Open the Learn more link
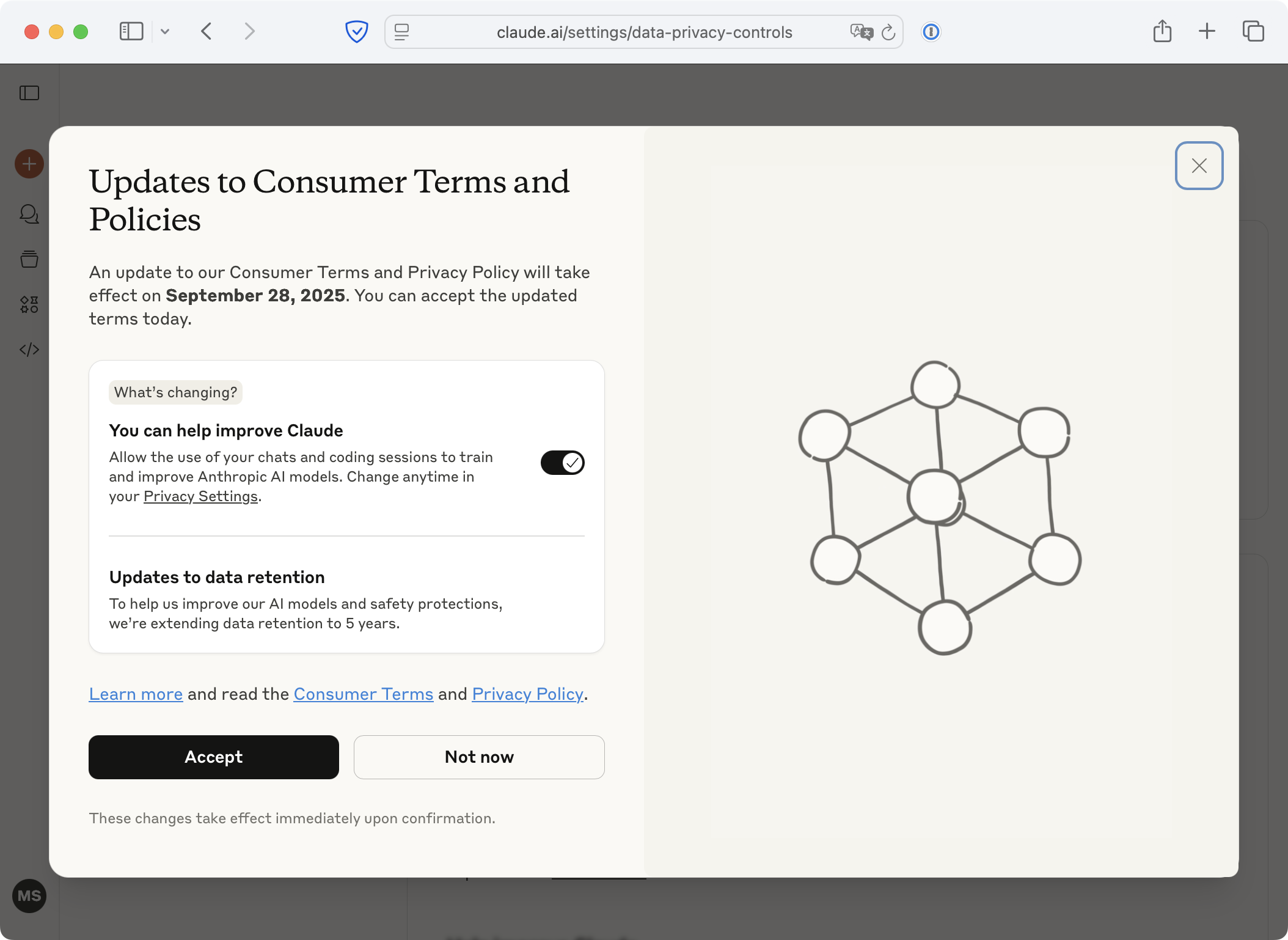Screen dimensions: 1288x940 pos(136,694)
